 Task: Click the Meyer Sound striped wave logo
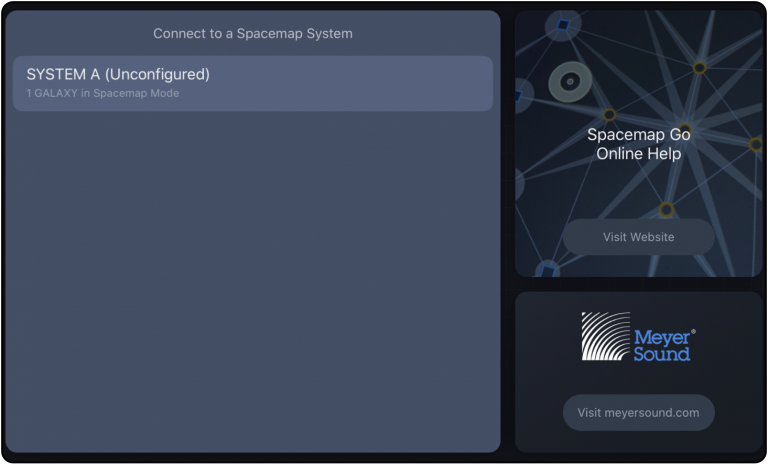coord(605,336)
